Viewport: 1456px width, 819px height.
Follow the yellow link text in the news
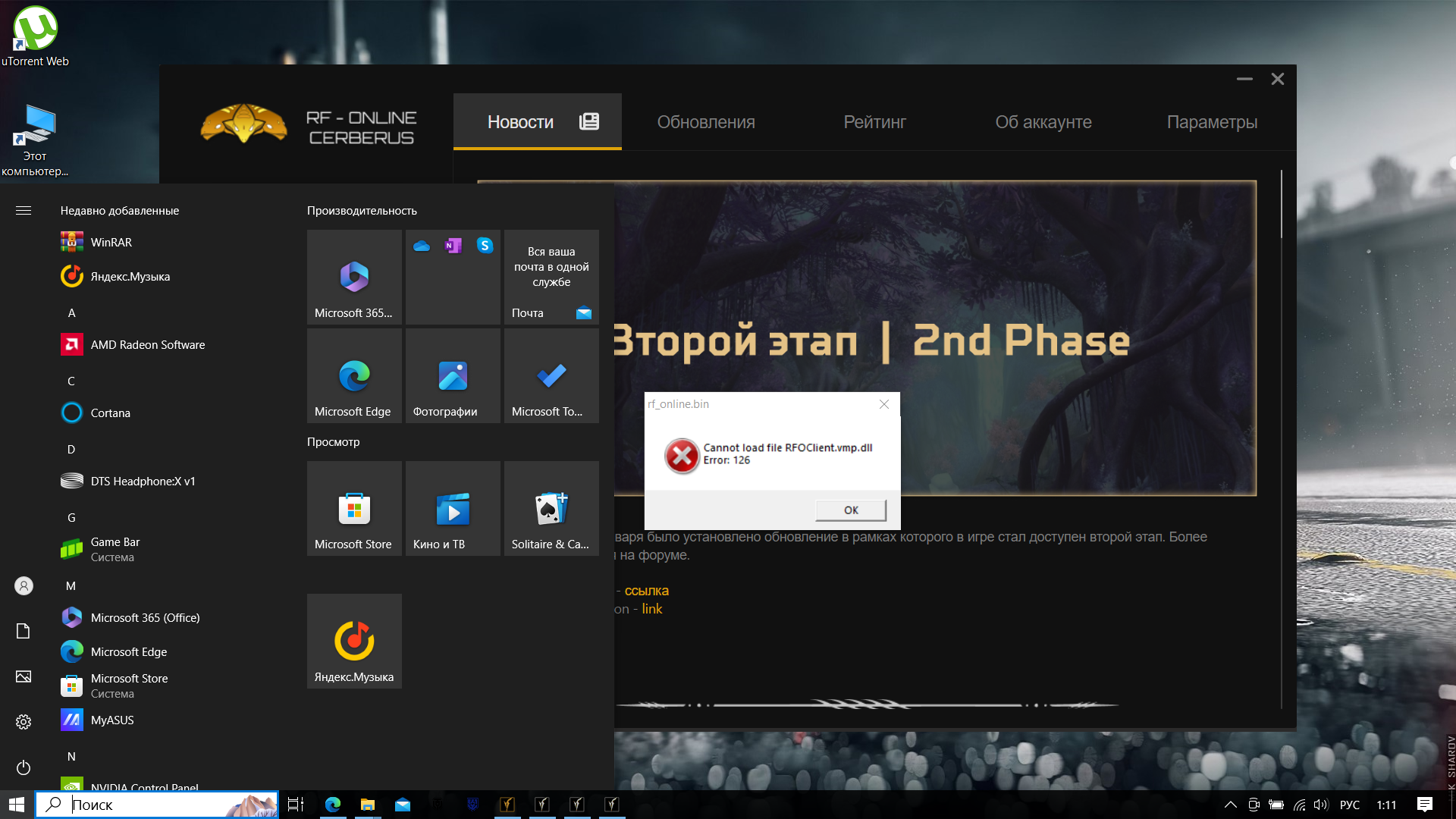(x=652, y=608)
